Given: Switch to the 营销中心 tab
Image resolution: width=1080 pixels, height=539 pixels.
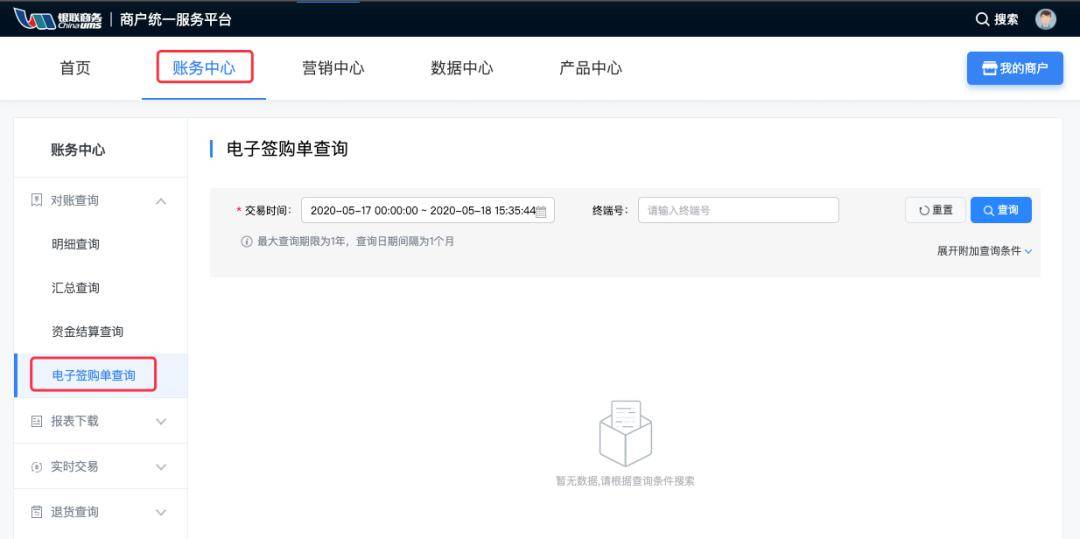Looking at the screenshot, I should click(x=333, y=68).
